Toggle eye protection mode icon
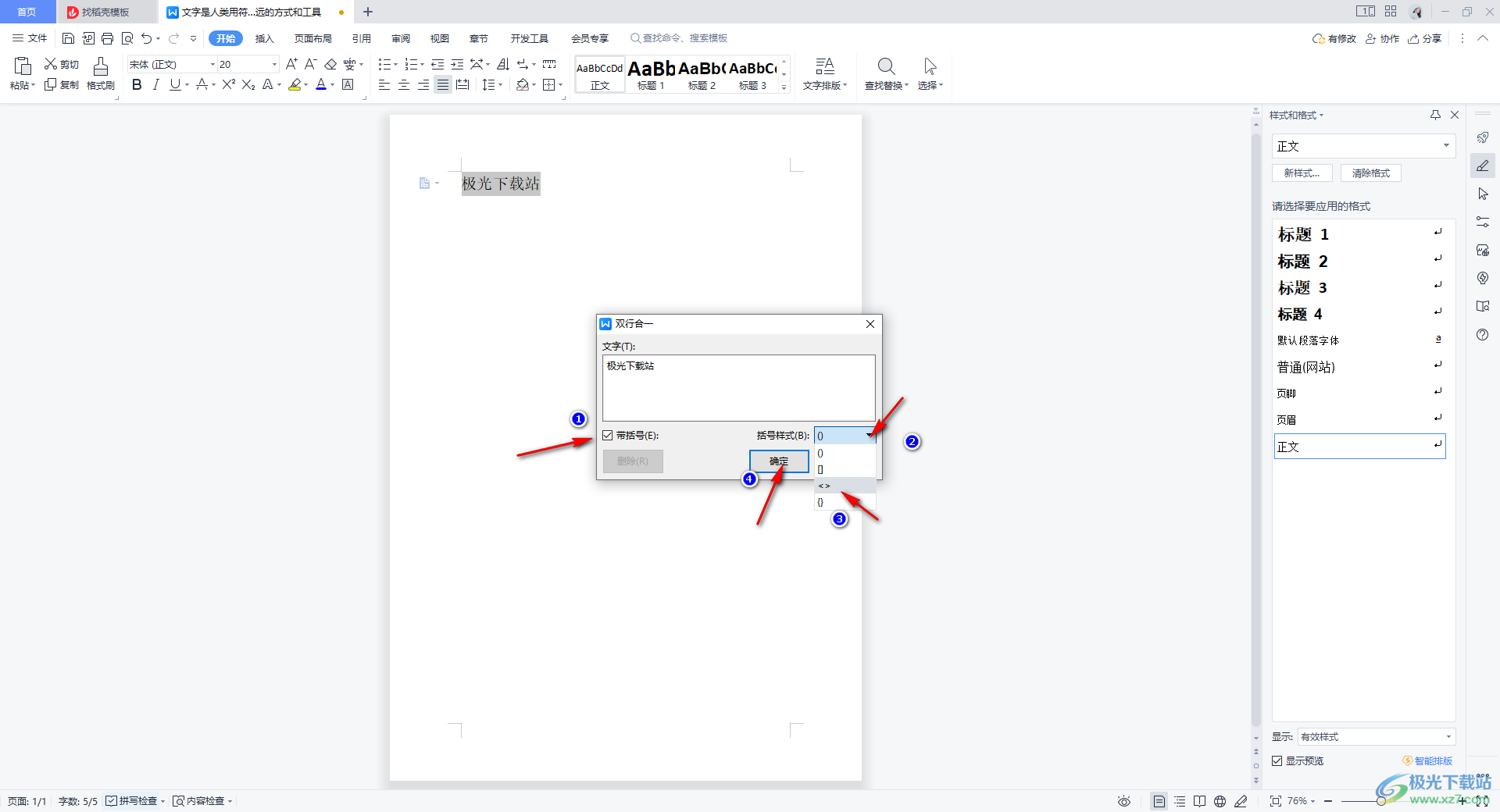The height and width of the screenshot is (812, 1500). point(1124,801)
